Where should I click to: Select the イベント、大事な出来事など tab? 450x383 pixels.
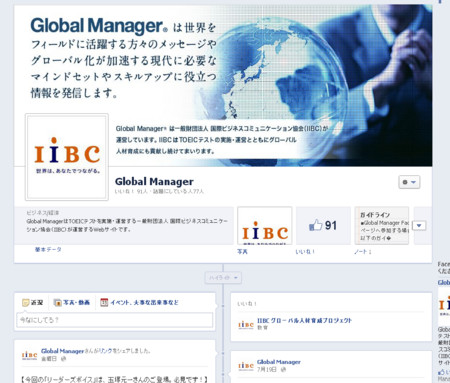pyautogui.click(x=139, y=302)
